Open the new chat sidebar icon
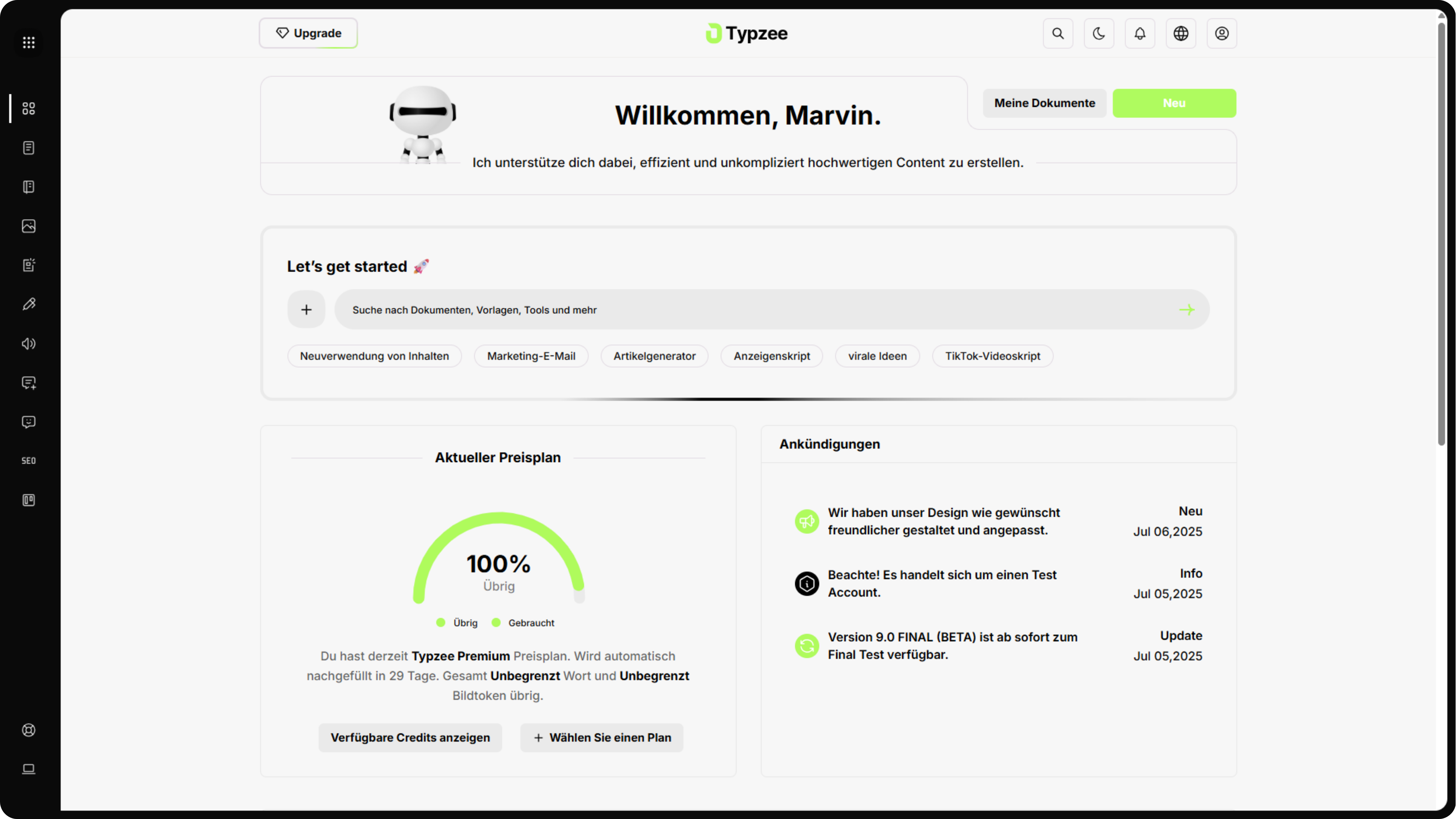 click(x=29, y=383)
